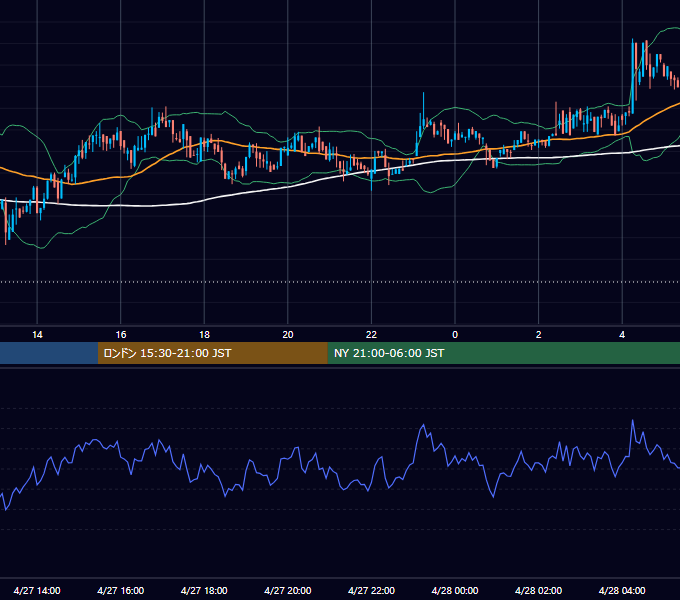
Task: Click the 4 hour axis label
Action: pos(622,335)
